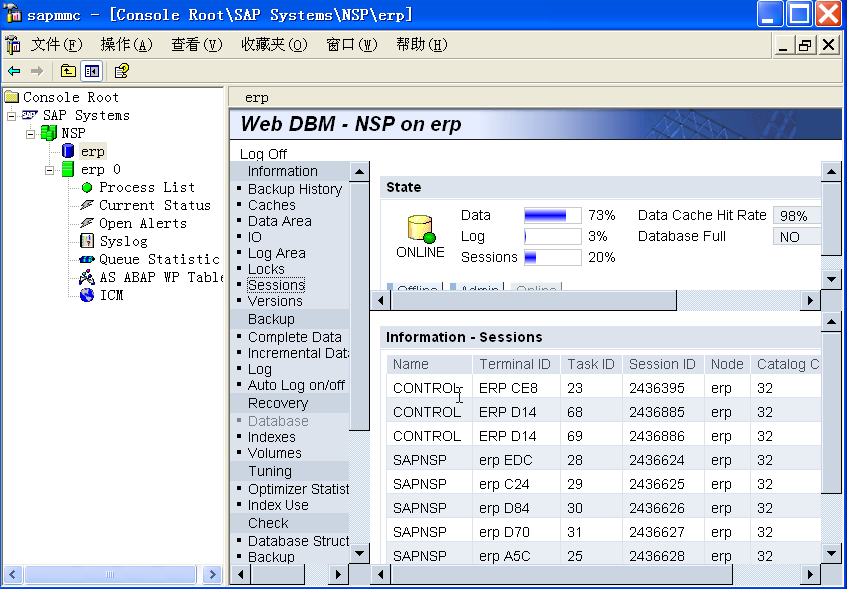The width and height of the screenshot is (847, 589).
Task: Click the ONLINE database cylinder icon
Action: tap(420, 228)
